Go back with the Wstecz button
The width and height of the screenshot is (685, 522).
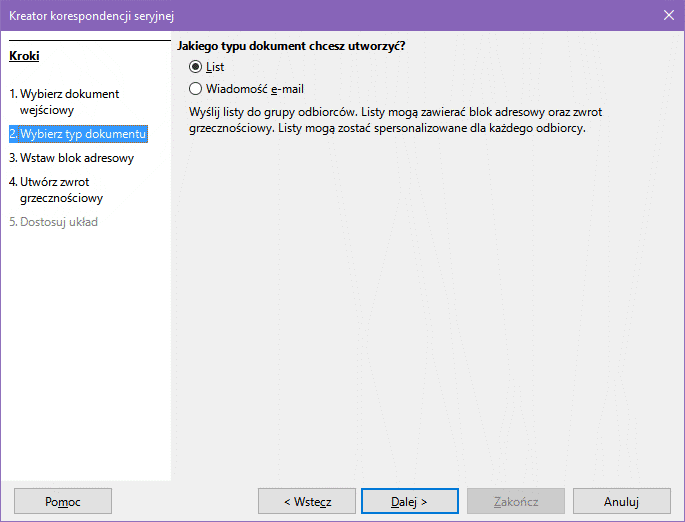click(306, 501)
